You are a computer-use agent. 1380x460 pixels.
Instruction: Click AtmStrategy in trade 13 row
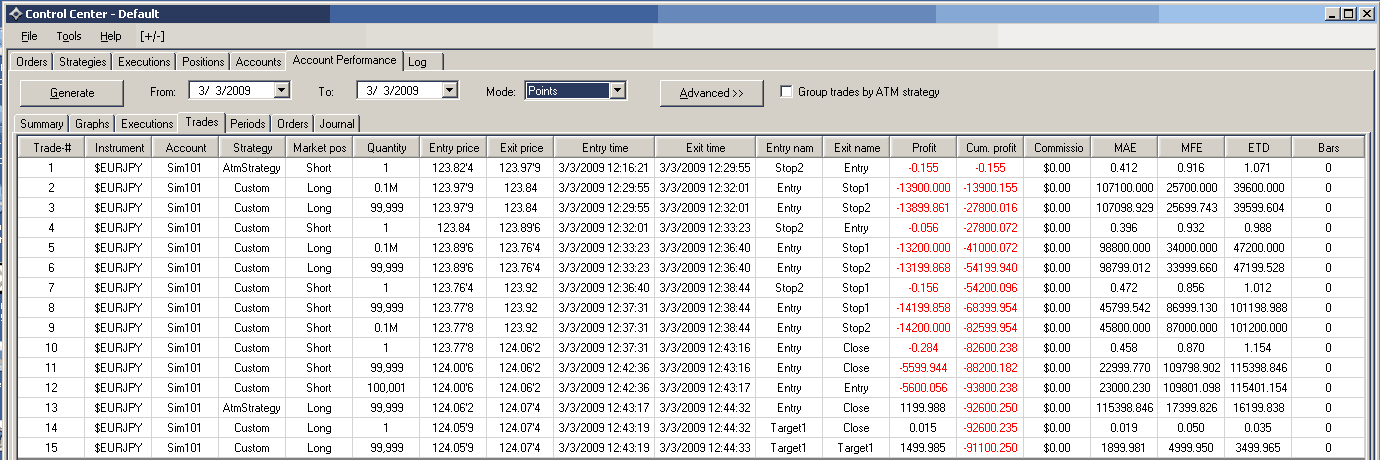(252, 408)
